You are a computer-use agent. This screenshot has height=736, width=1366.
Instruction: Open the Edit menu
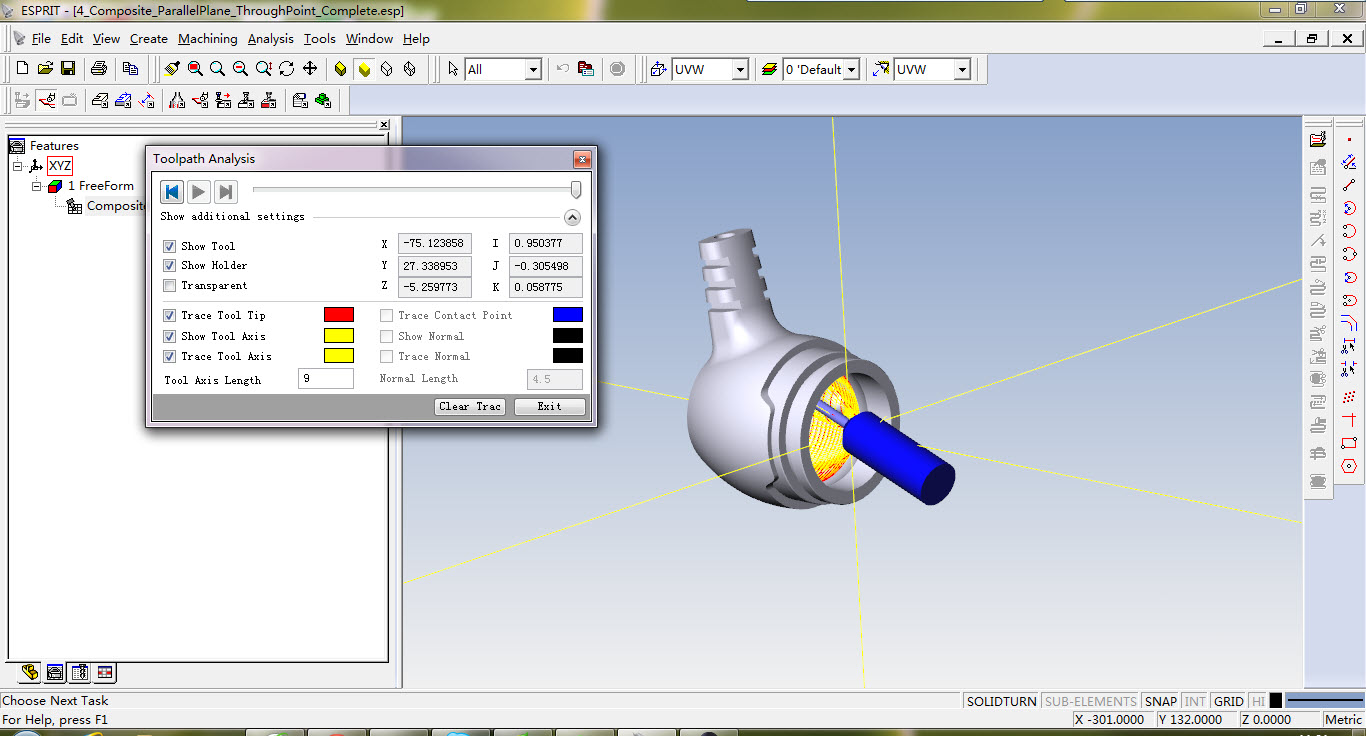(72, 39)
